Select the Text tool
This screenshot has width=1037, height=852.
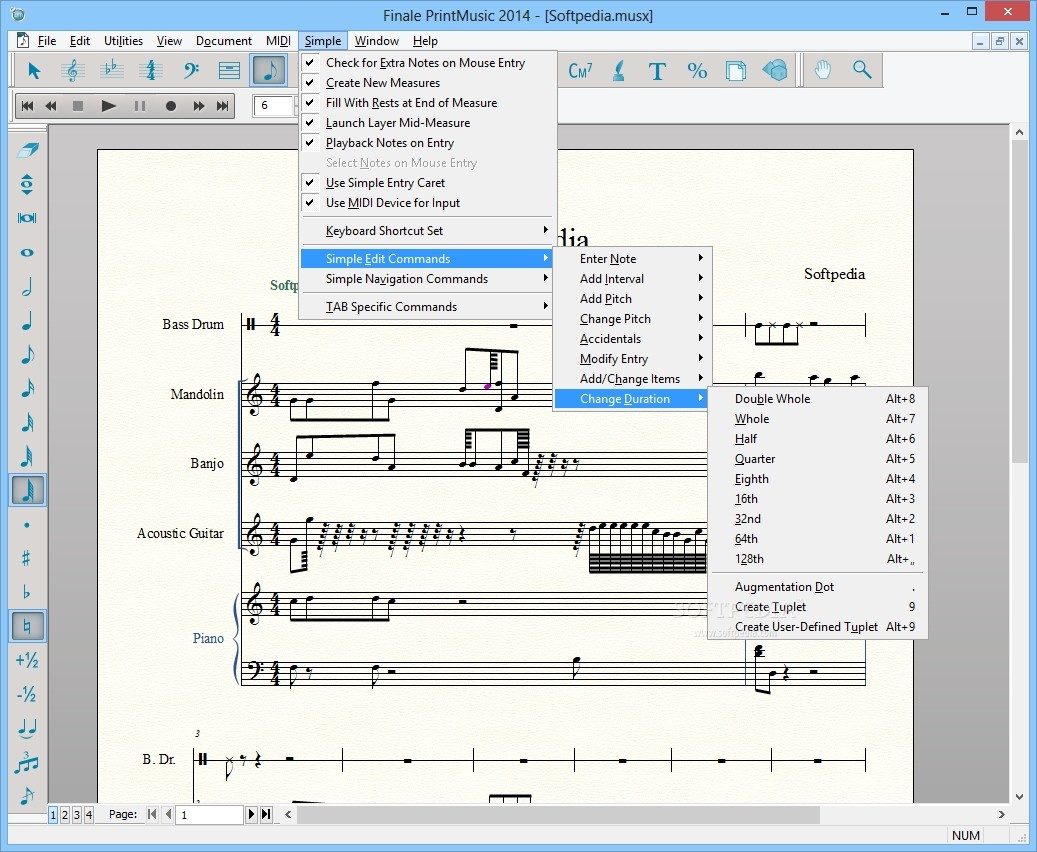[657, 70]
